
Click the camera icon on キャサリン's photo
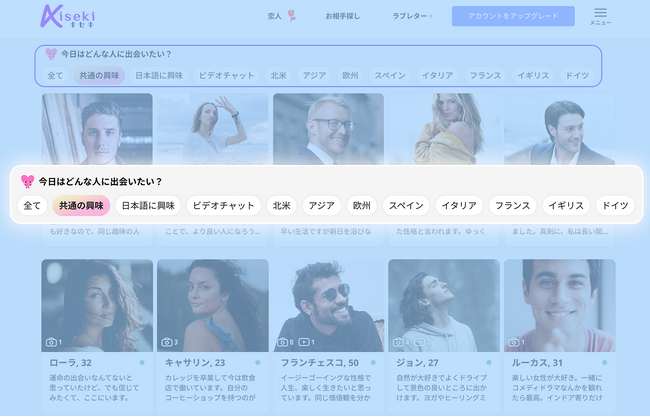pyautogui.click(x=166, y=341)
